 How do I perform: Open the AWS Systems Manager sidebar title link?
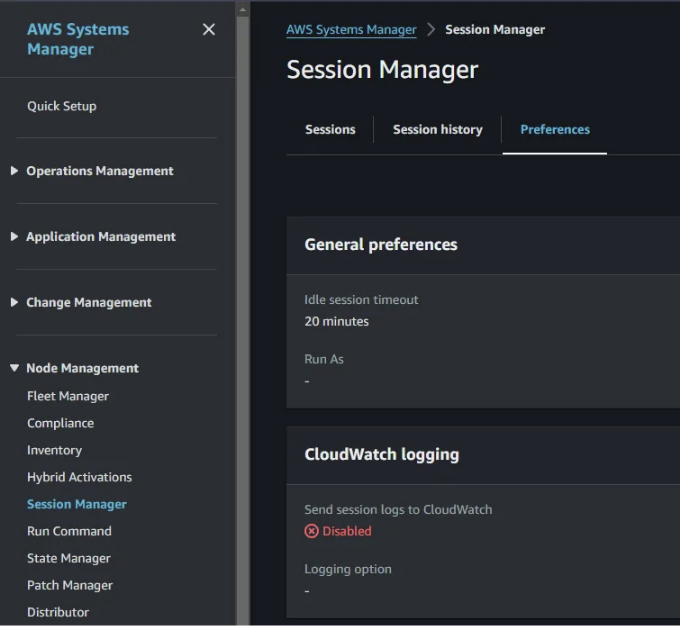[x=78, y=39]
